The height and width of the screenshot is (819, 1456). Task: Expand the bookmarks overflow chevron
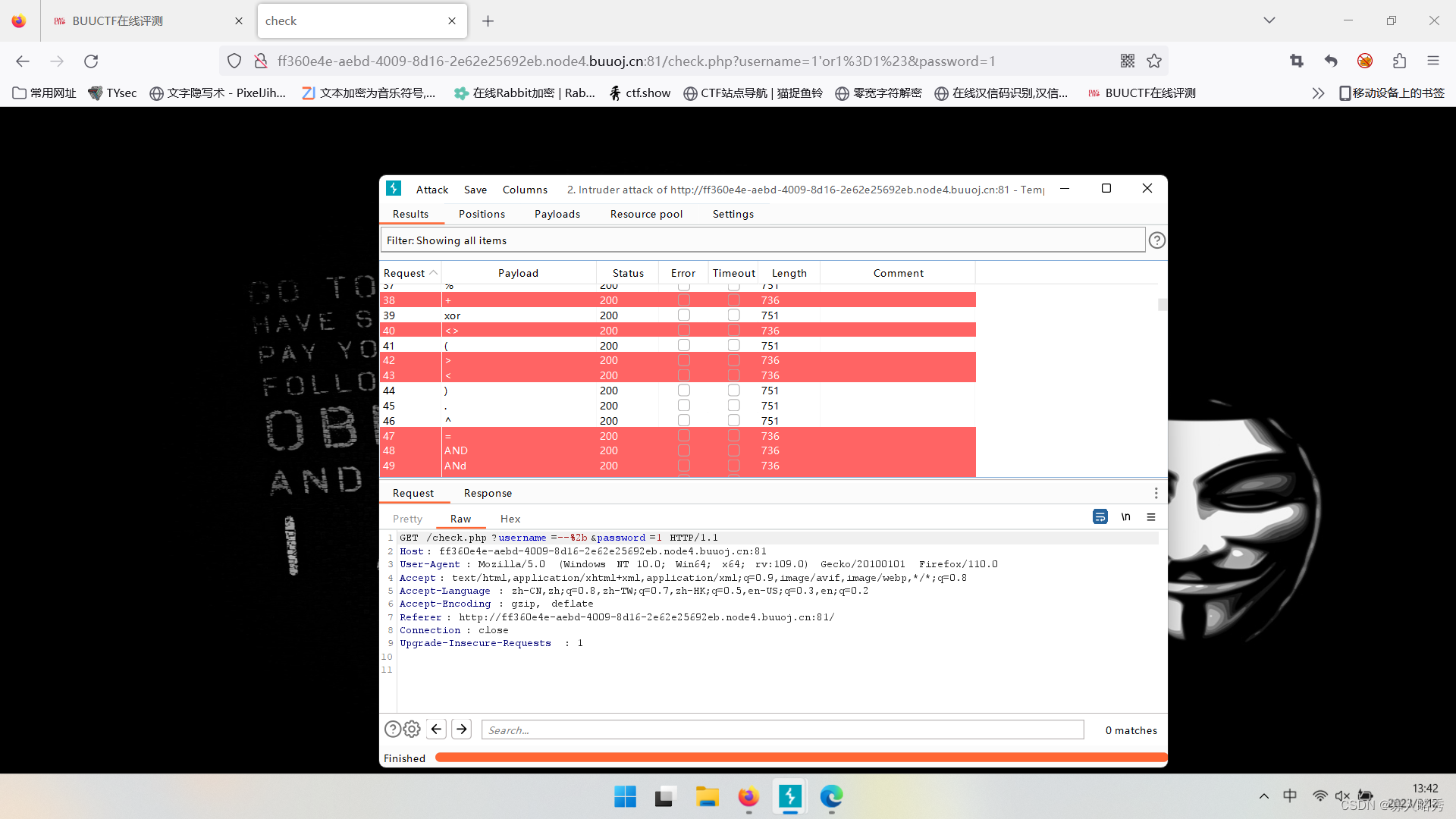(1318, 93)
